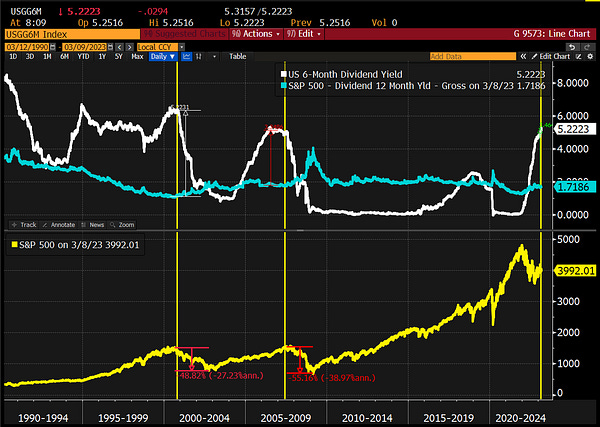Shift date range backward with left arrow
600x427 pixels.
(x=120, y=47)
